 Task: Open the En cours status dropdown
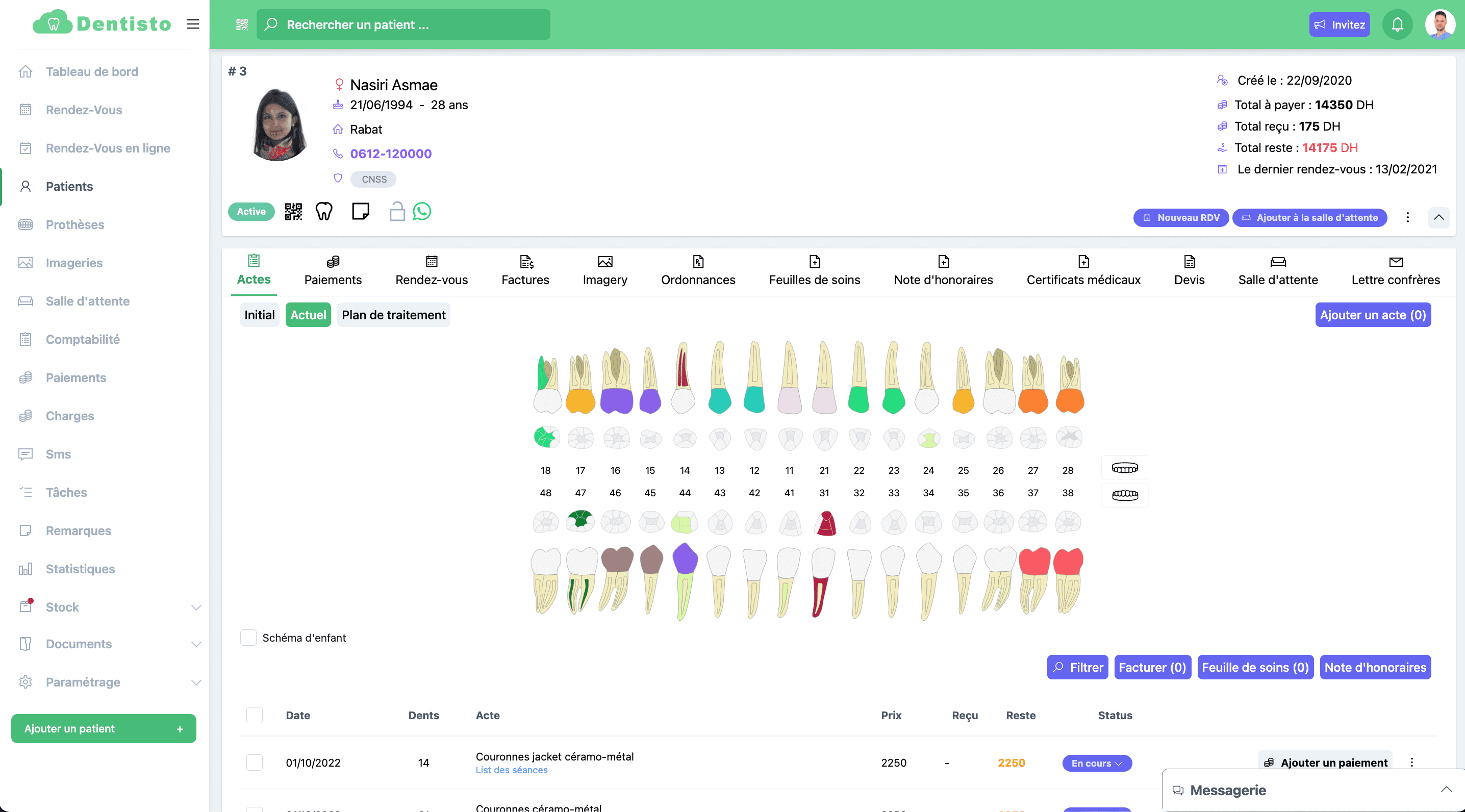[x=1097, y=763]
